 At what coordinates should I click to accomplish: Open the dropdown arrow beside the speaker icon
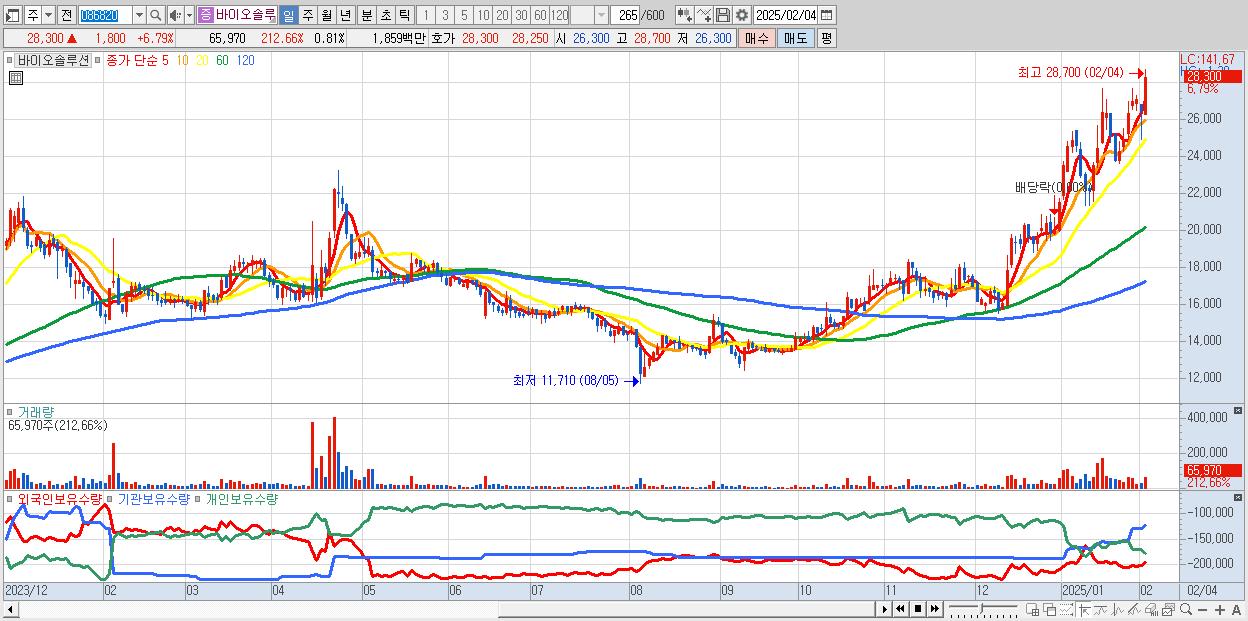189,15
